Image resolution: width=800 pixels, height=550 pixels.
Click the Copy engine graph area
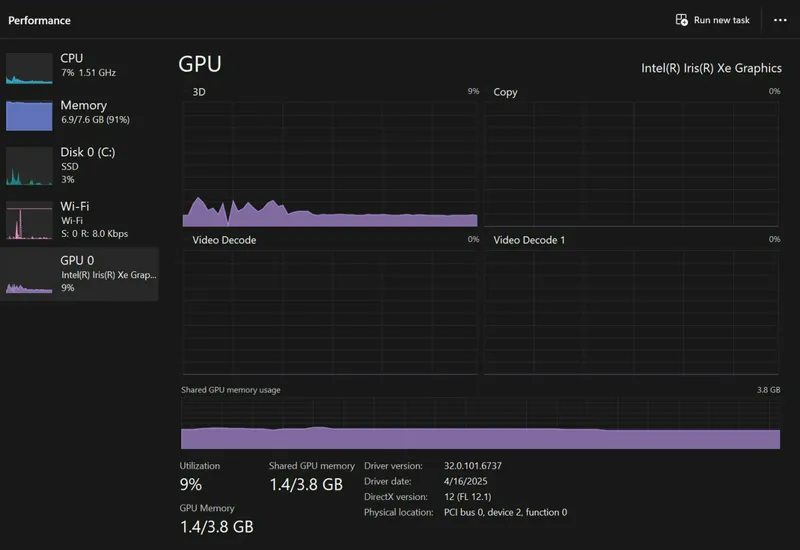click(x=631, y=164)
